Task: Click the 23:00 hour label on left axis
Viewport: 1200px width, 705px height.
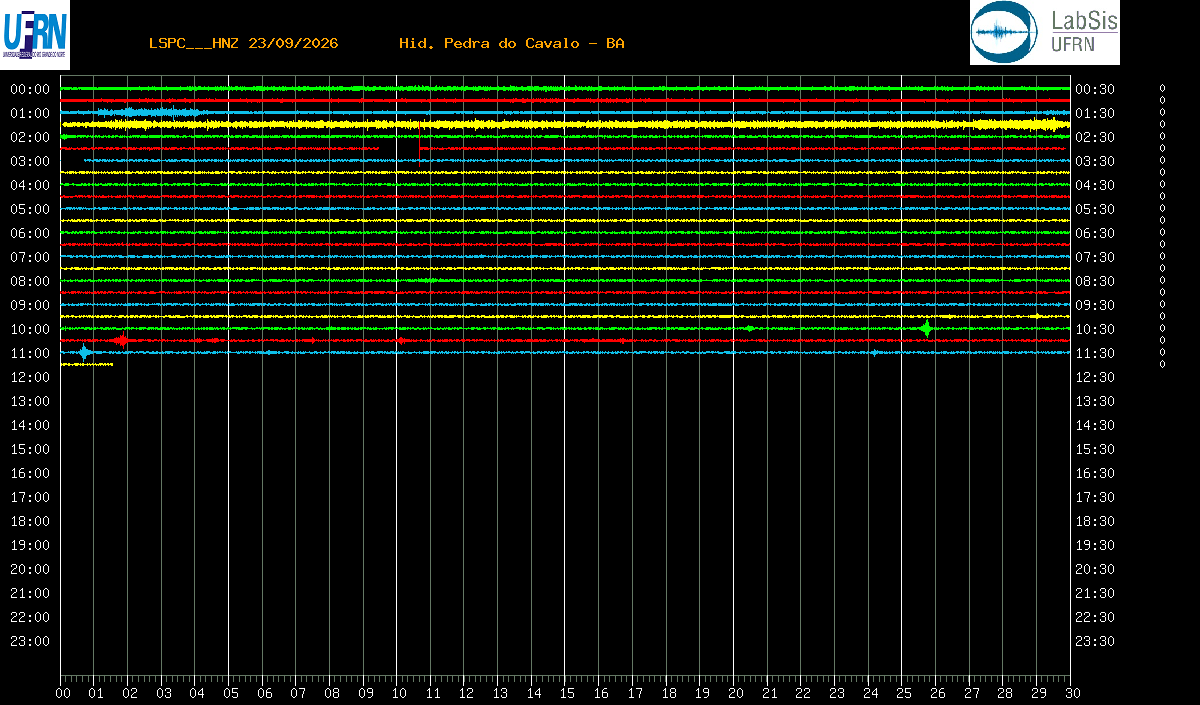Action: click(x=30, y=641)
